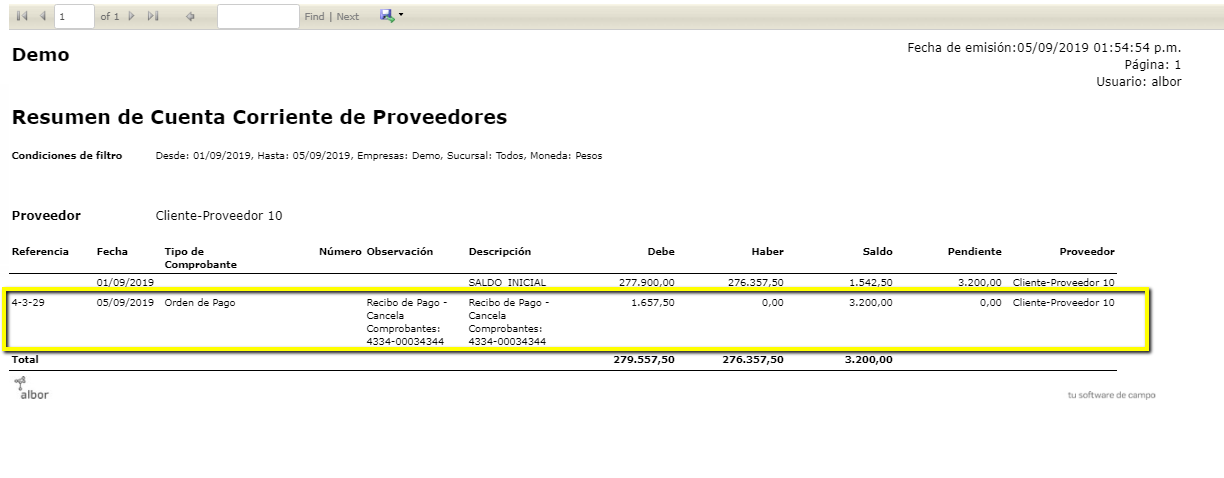Click the Proveedor column header at right
1224x478 pixels.
pyautogui.click(x=1087, y=251)
